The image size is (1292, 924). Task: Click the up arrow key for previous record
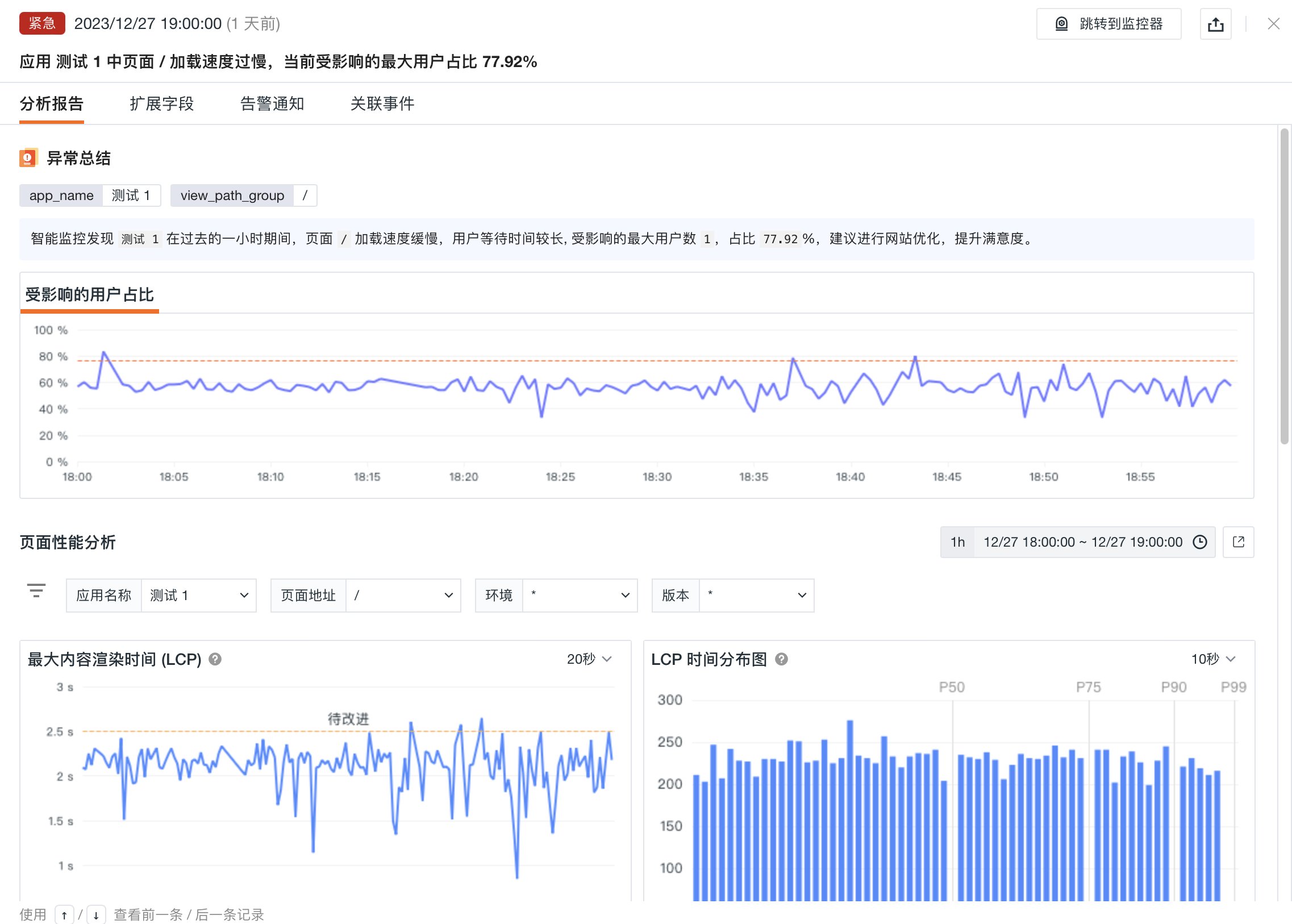click(x=64, y=914)
